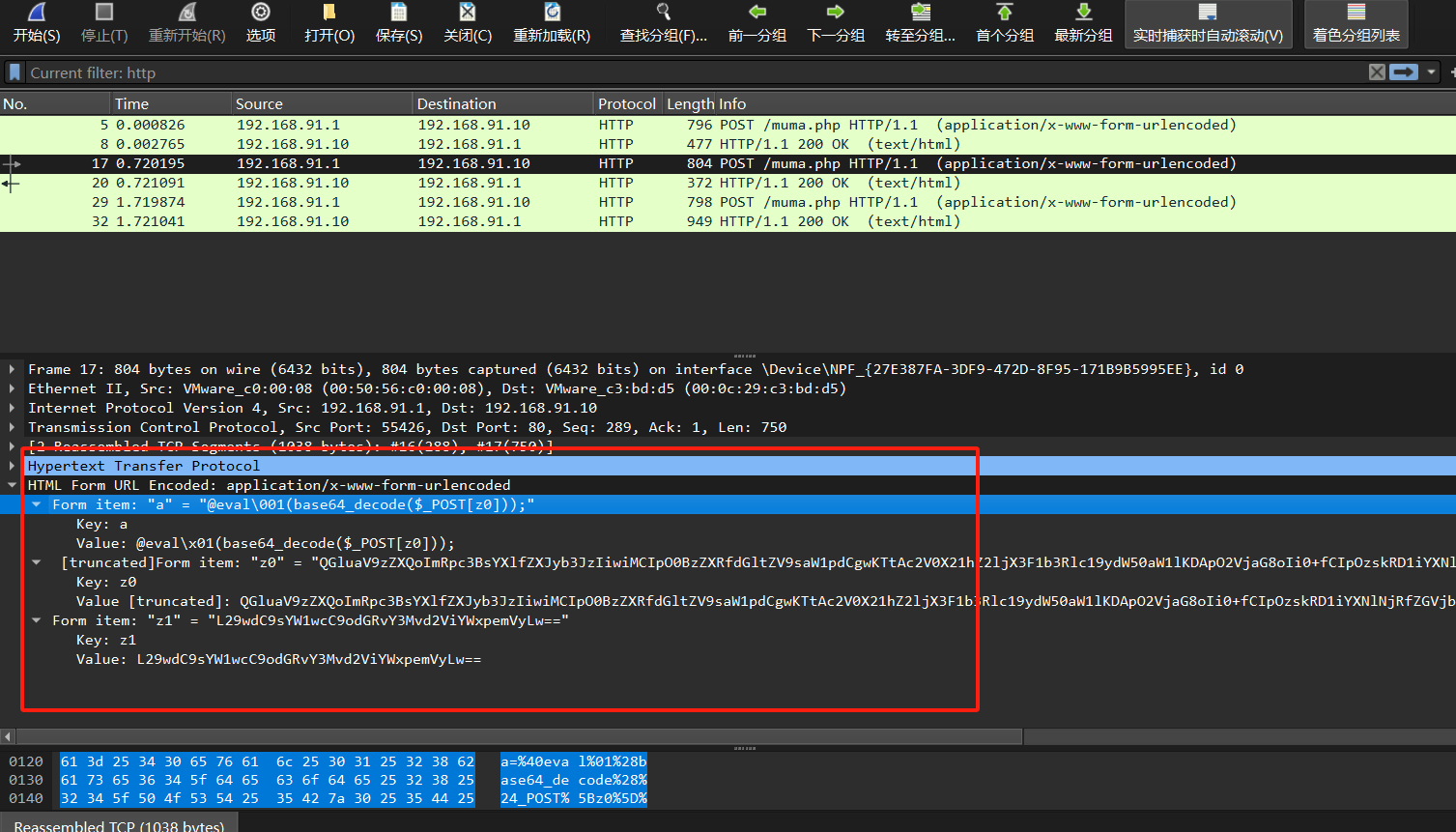Click ASCII text '24_POST% 5Bz0%5D%'

(574, 798)
